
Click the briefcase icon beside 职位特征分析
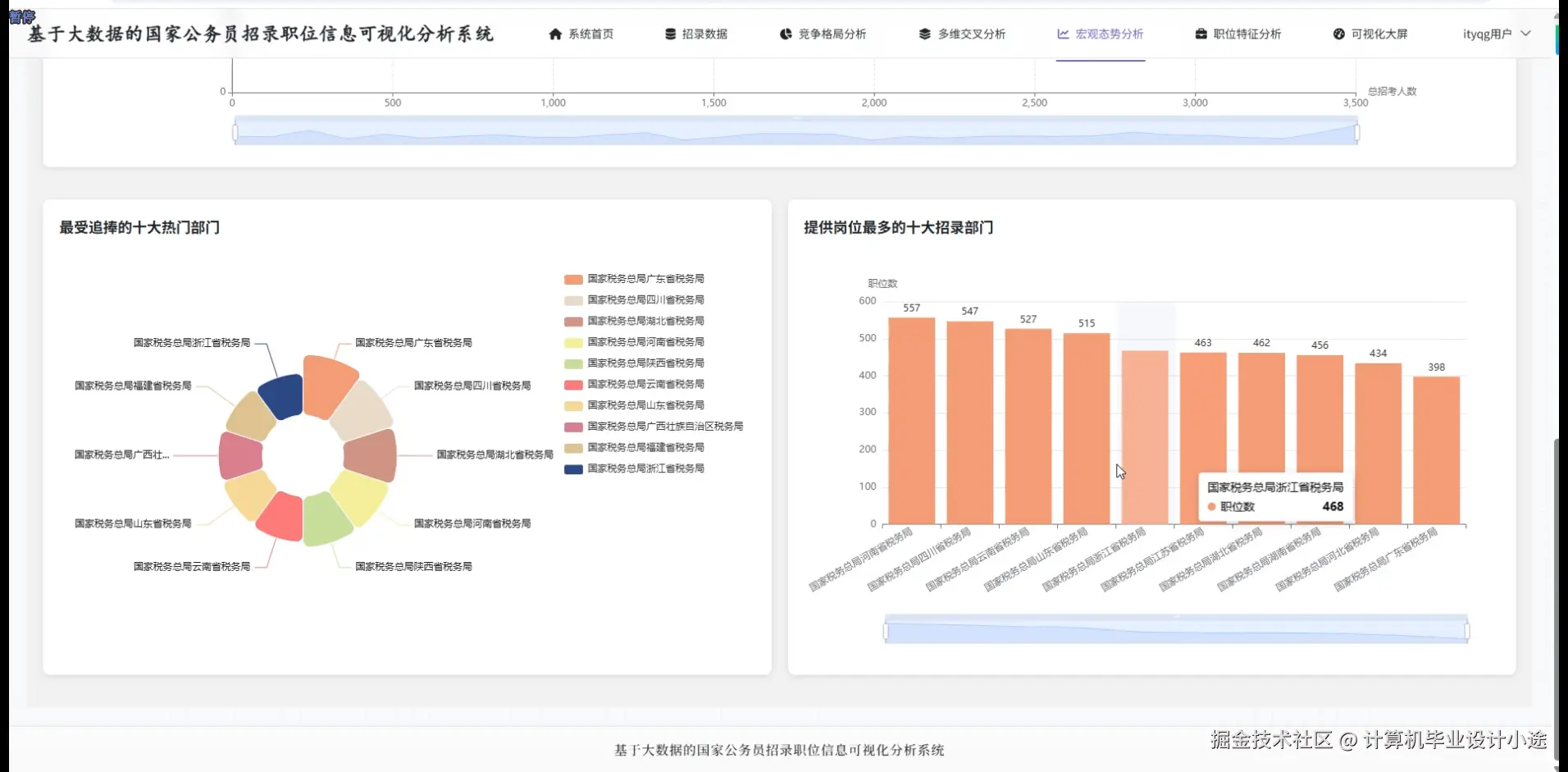(1201, 34)
